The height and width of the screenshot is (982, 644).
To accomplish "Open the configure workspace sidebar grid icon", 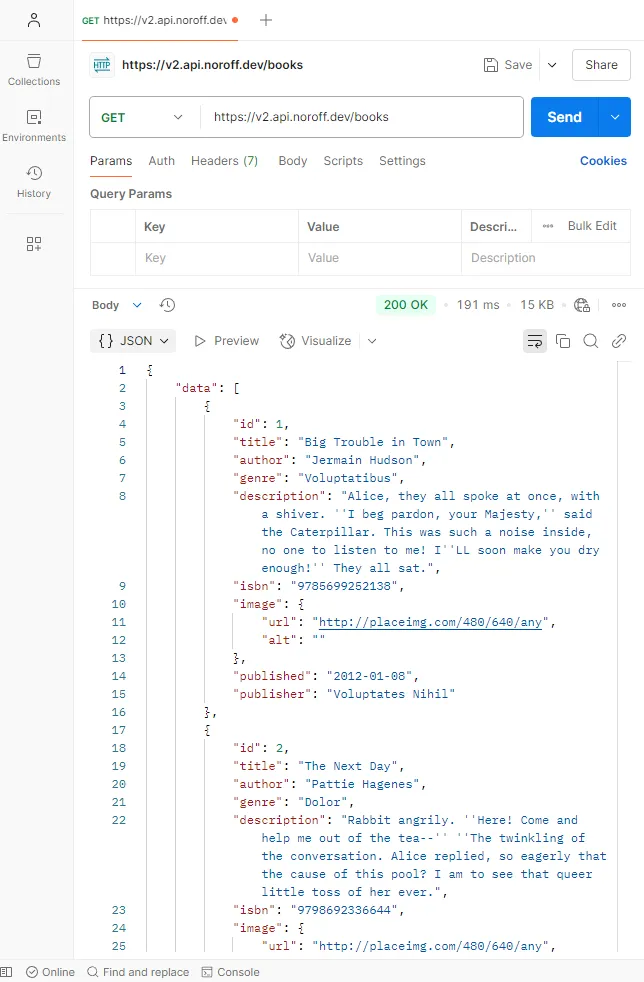I will click(34, 244).
